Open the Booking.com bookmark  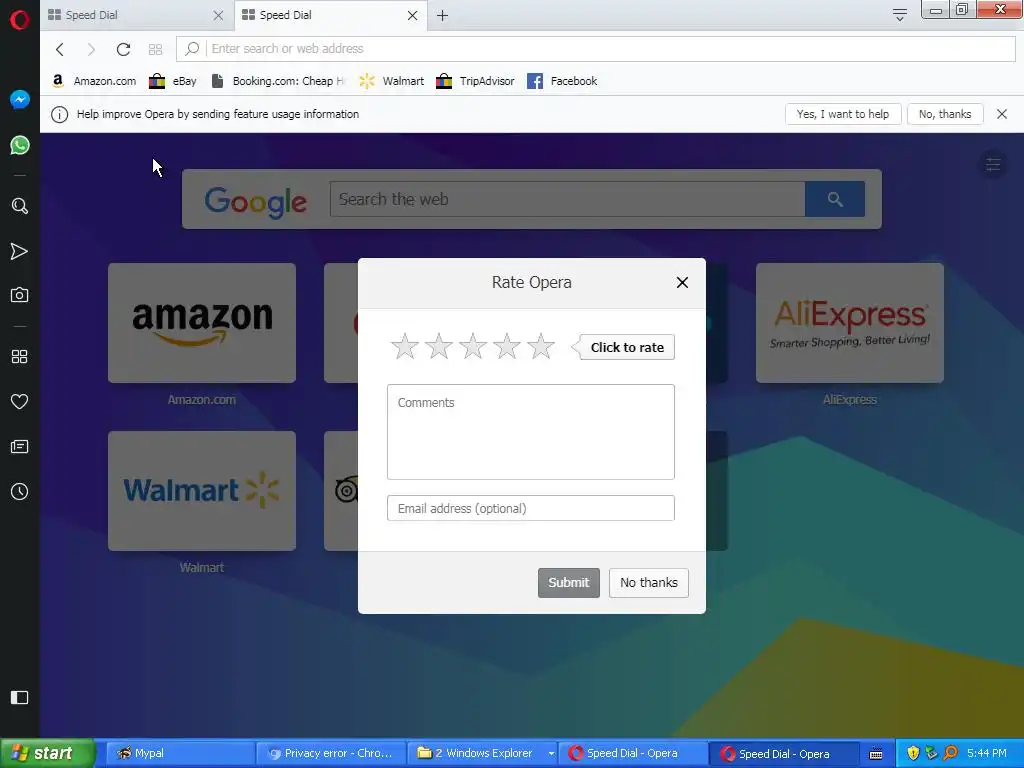point(278,81)
